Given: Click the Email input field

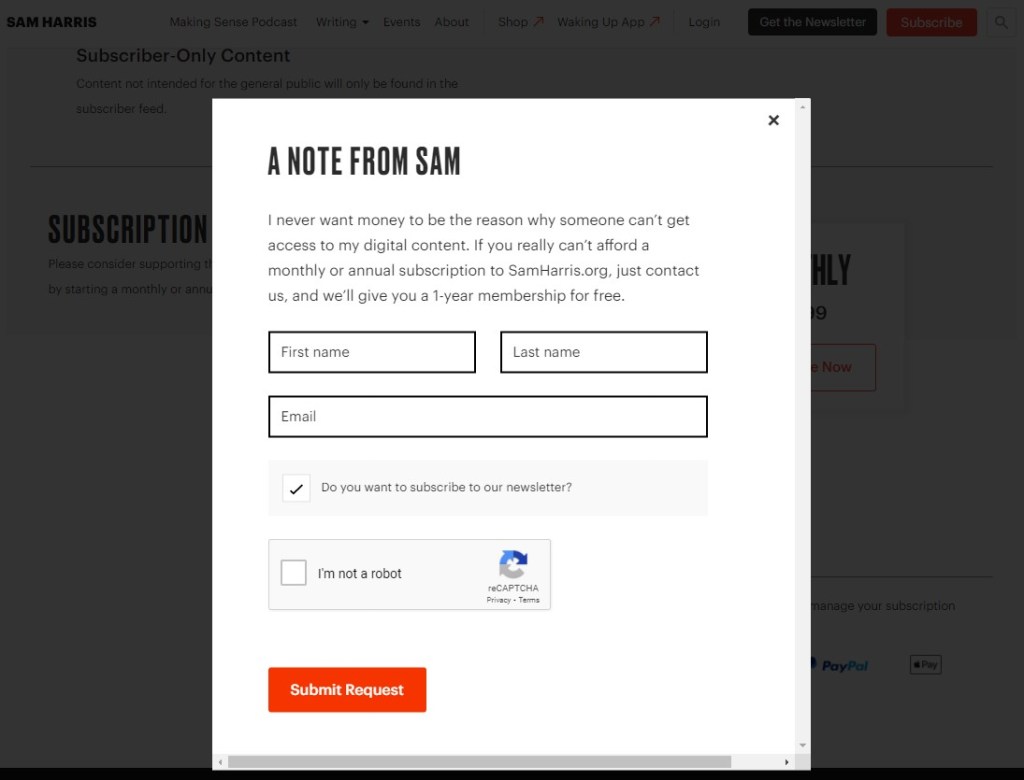Looking at the screenshot, I should tap(488, 417).
